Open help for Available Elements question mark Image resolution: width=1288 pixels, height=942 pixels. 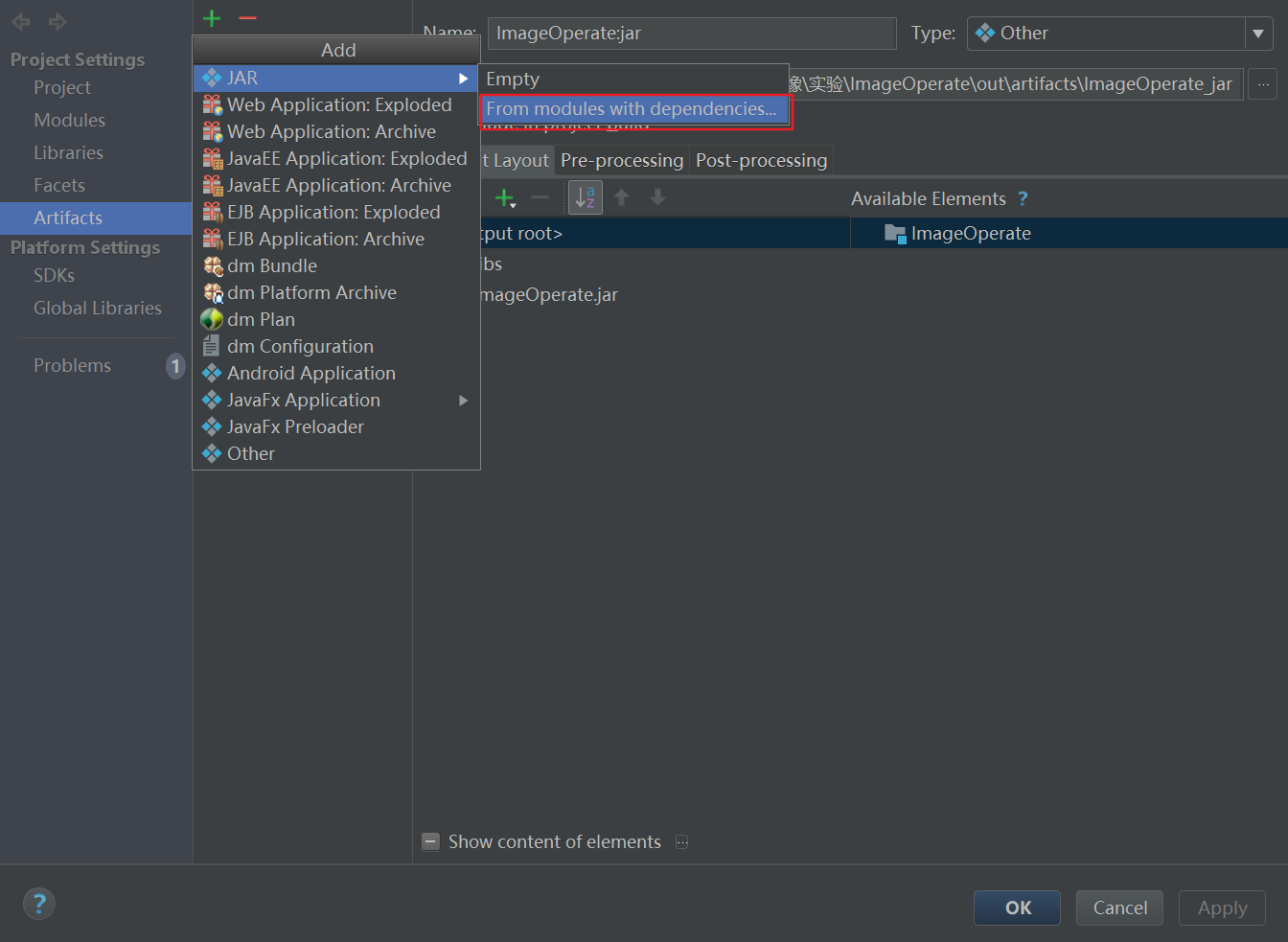[x=1022, y=198]
